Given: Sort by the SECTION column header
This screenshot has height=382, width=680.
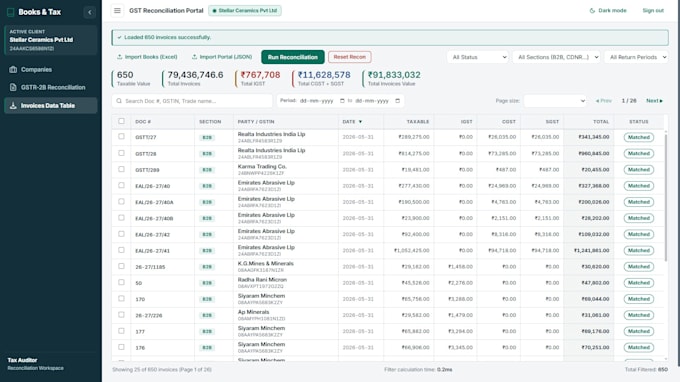Looking at the screenshot, I should [x=210, y=122].
